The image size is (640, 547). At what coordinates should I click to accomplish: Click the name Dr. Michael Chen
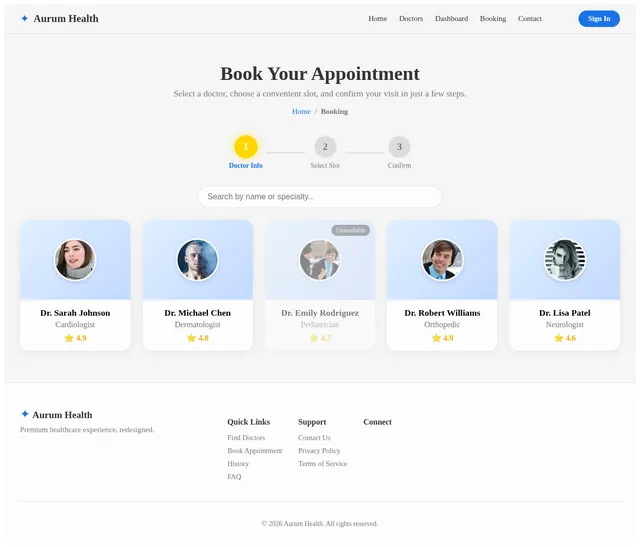(198, 313)
